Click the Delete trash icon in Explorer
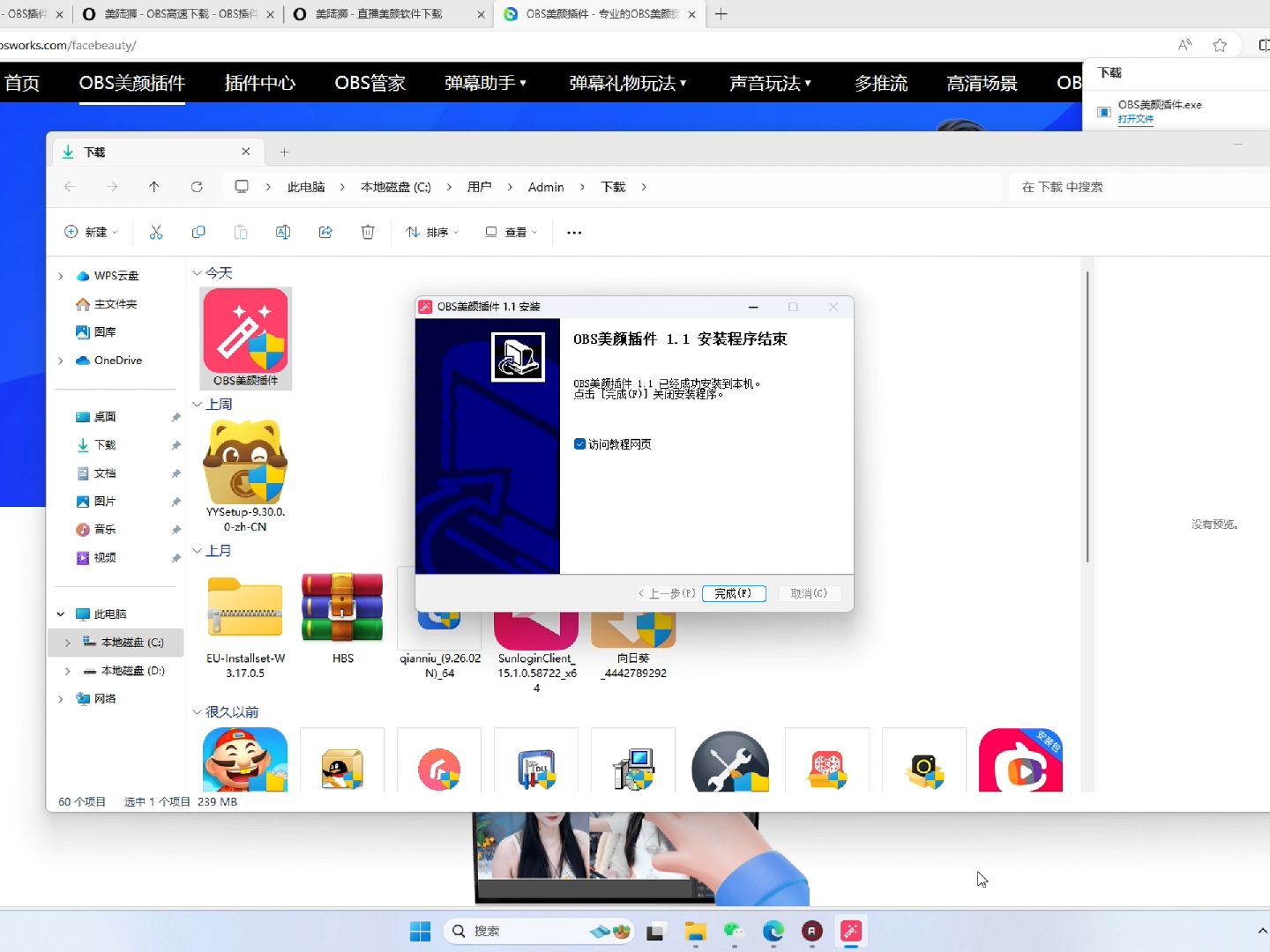This screenshot has width=1270, height=952. click(x=368, y=232)
